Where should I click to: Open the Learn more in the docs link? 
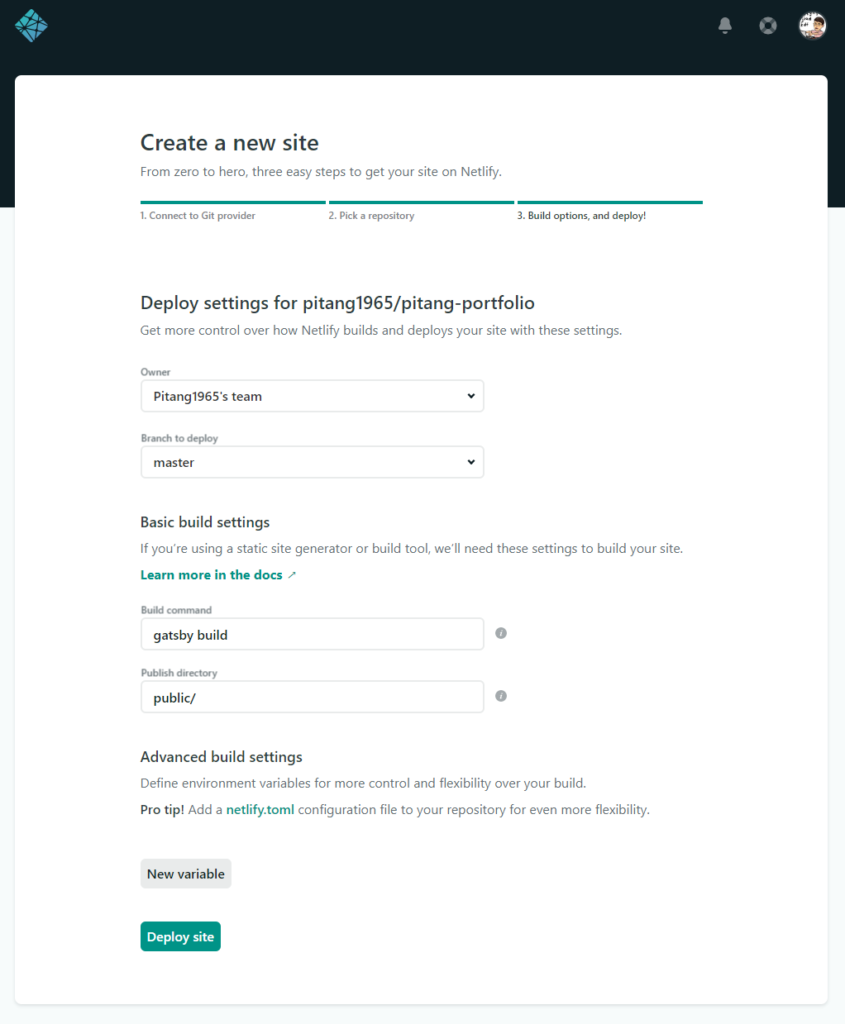pyautogui.click(x=211, y=575)
